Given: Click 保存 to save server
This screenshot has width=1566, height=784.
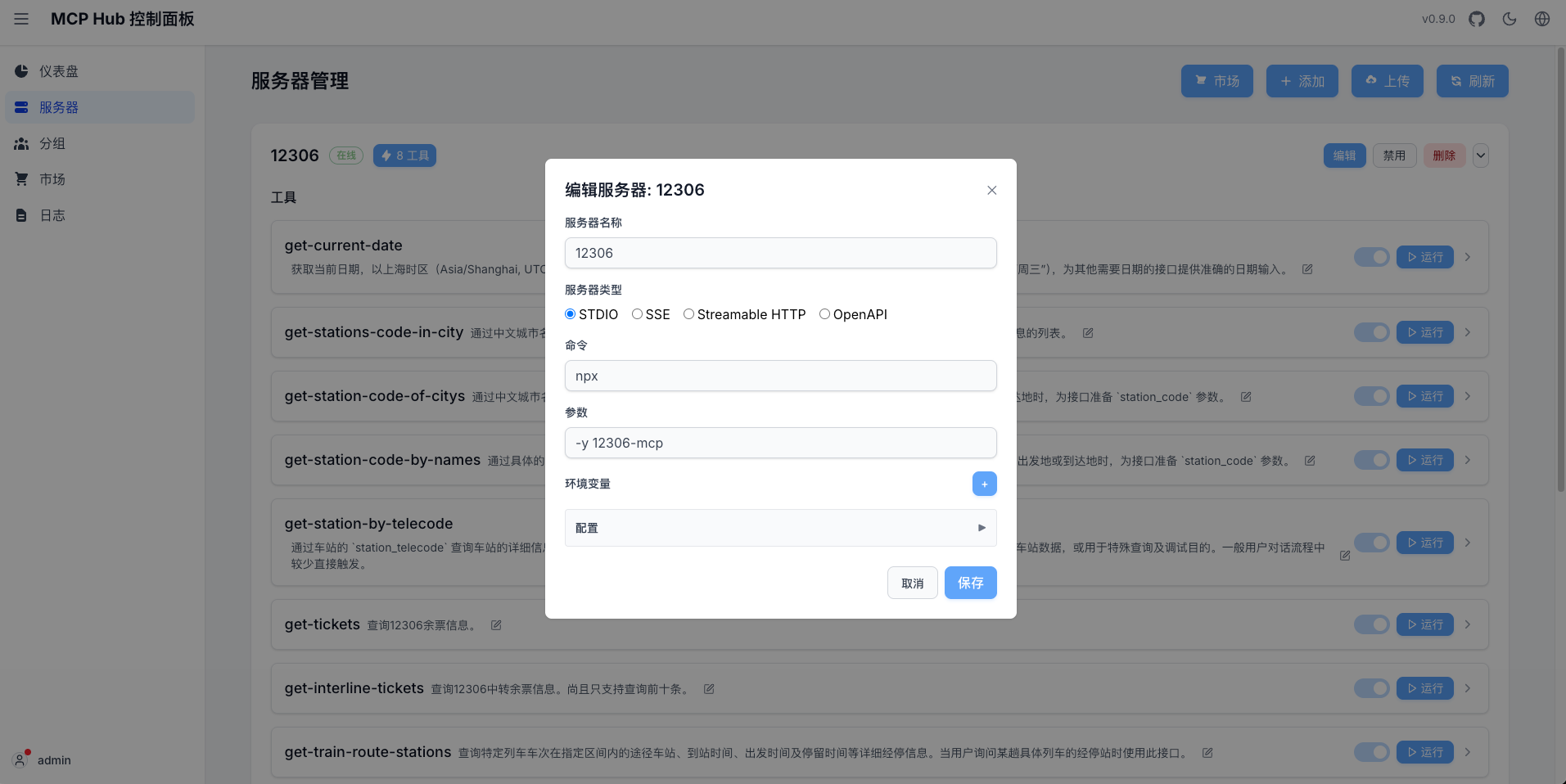Looking at the screenshot, I should tap(970, 583).
